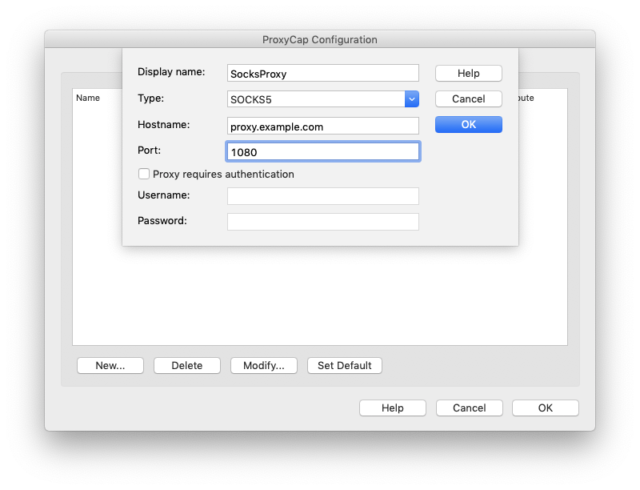The width and height of the screenshot is (640, 490).
Task: Click the Modify... button
Action: pos(264,365)
